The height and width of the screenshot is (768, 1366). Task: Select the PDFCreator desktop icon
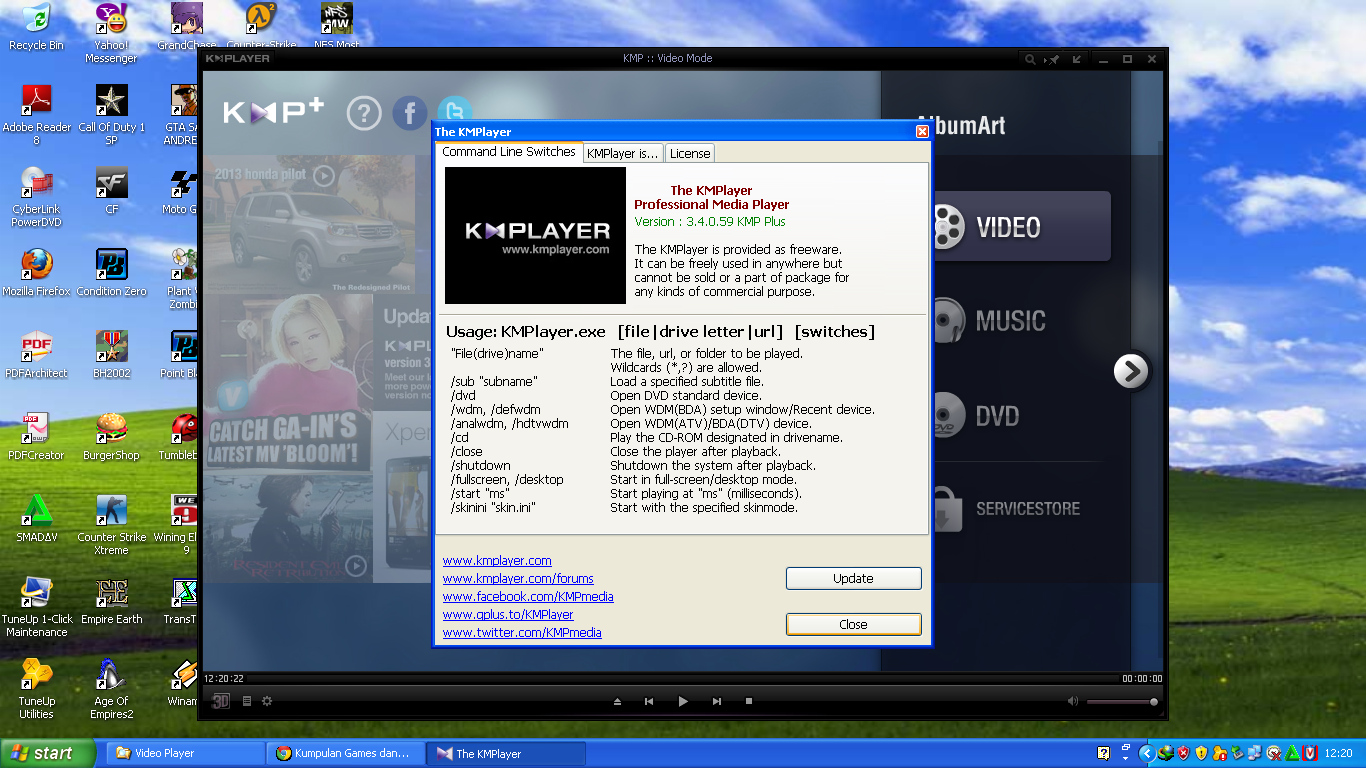point(36,436)
